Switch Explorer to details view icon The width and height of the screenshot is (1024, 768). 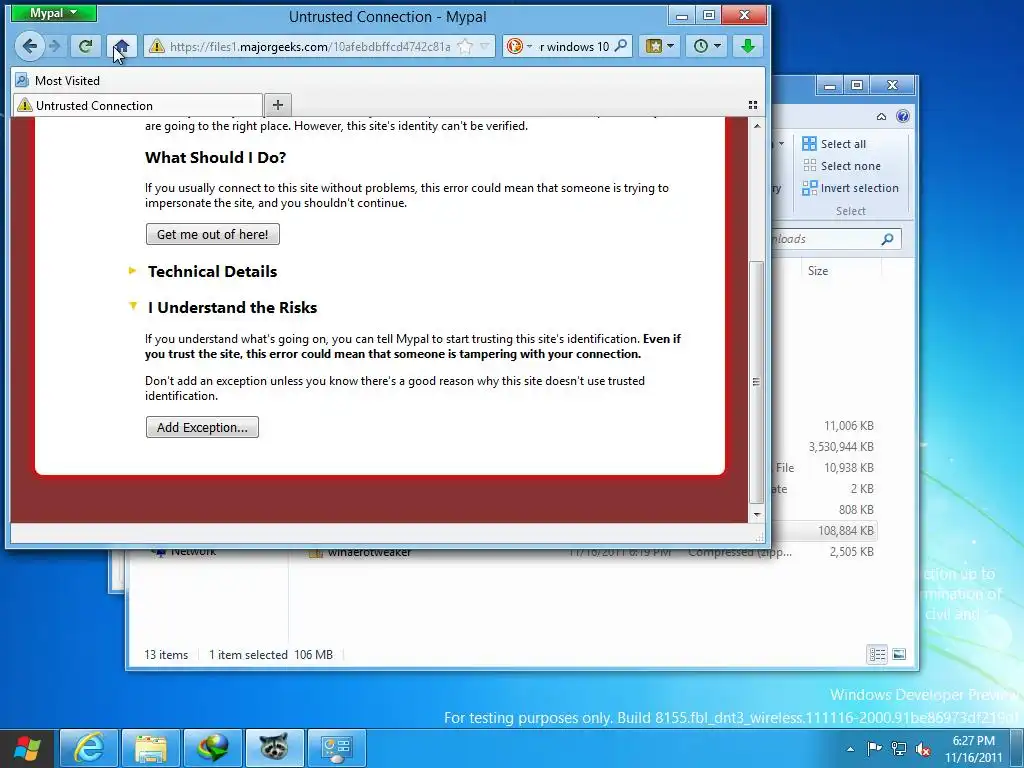coord(876,654)
